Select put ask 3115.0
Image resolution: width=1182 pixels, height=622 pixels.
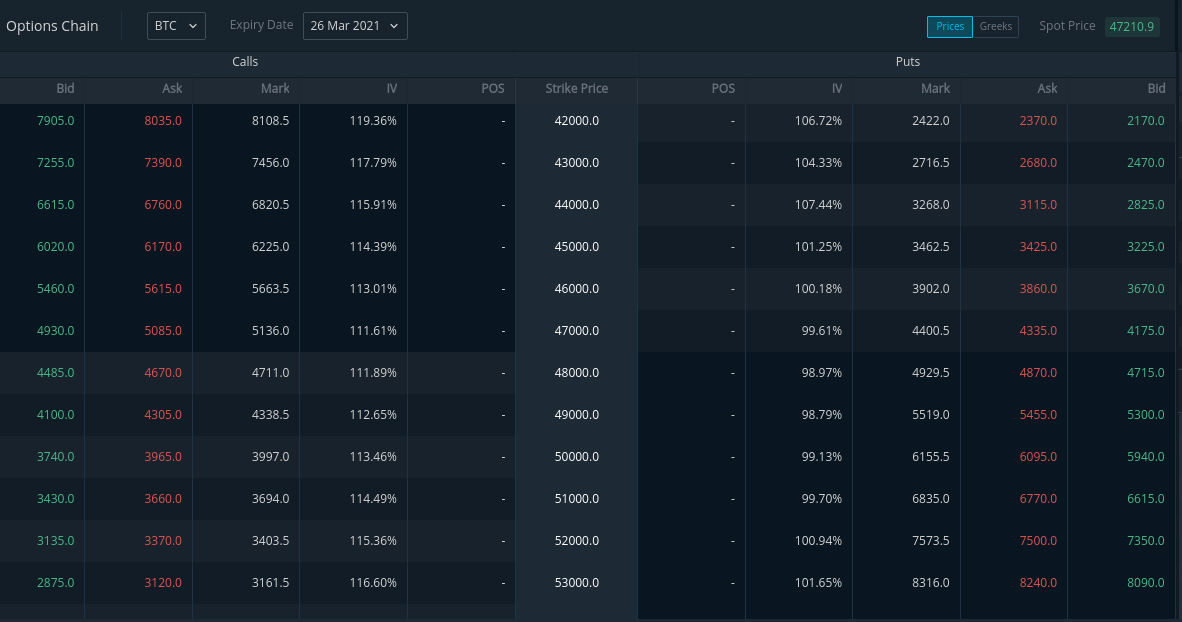pos(1038,204)
